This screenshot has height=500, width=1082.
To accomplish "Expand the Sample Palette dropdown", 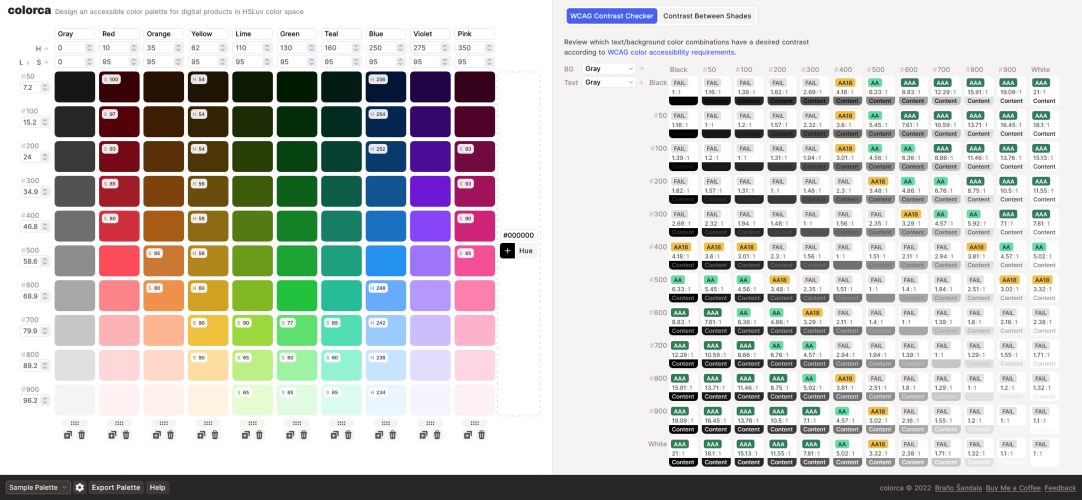I will [38, 488].
